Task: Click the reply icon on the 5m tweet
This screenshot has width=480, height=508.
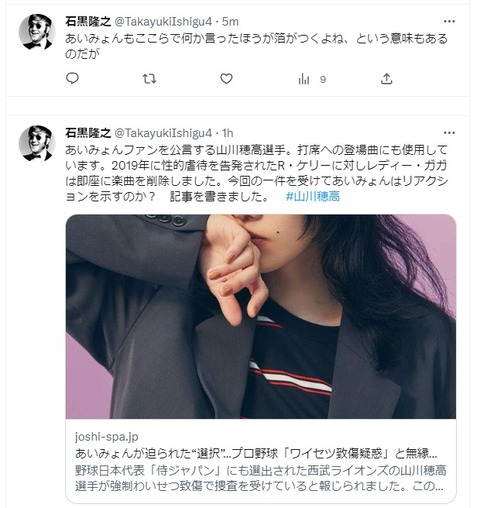Action: [72, 79]
